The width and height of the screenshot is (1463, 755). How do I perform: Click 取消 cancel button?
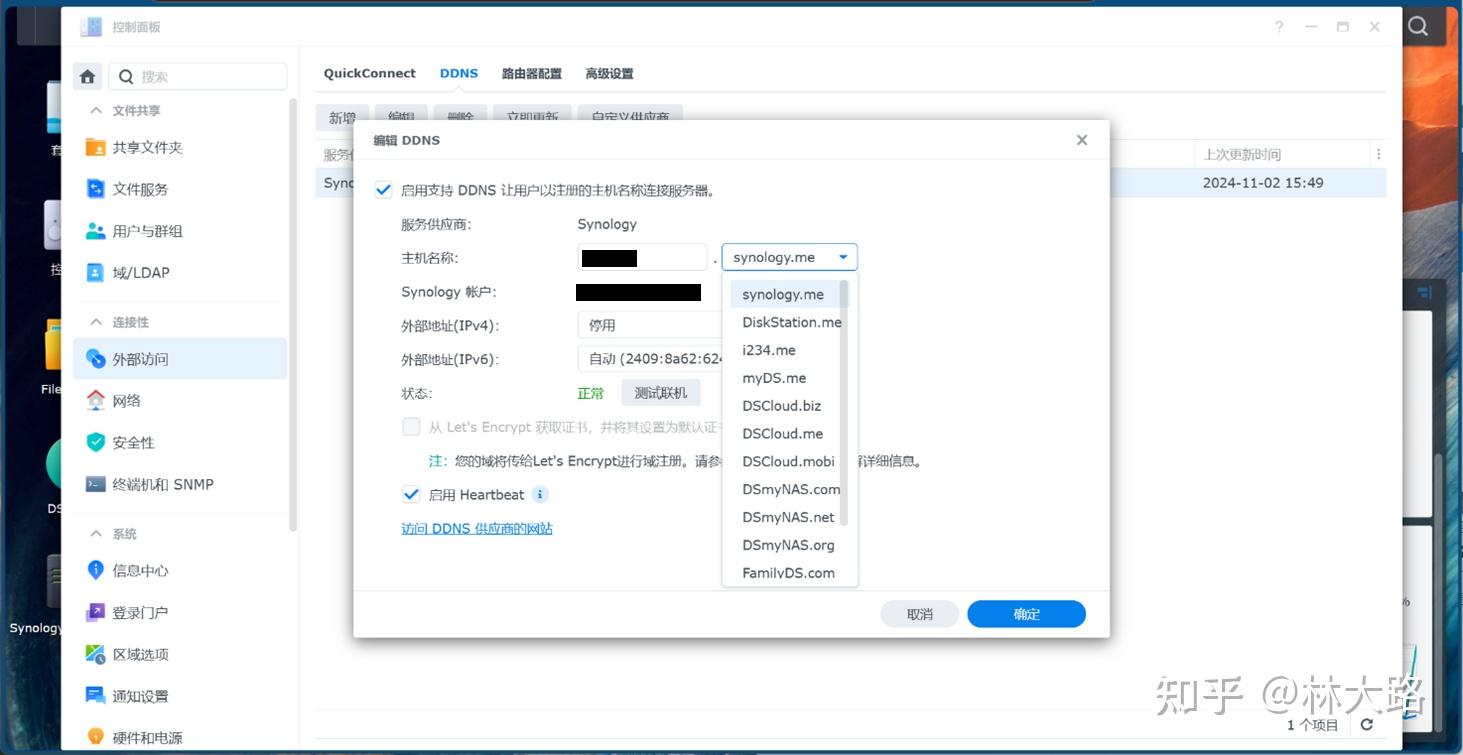coord(919,614)
